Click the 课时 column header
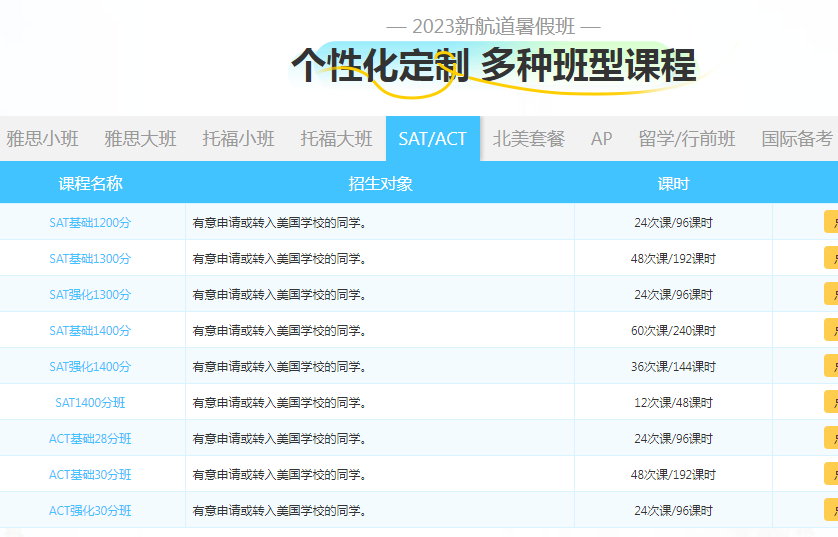This screenshot has width=838, height=537. (x=673, y=184)
